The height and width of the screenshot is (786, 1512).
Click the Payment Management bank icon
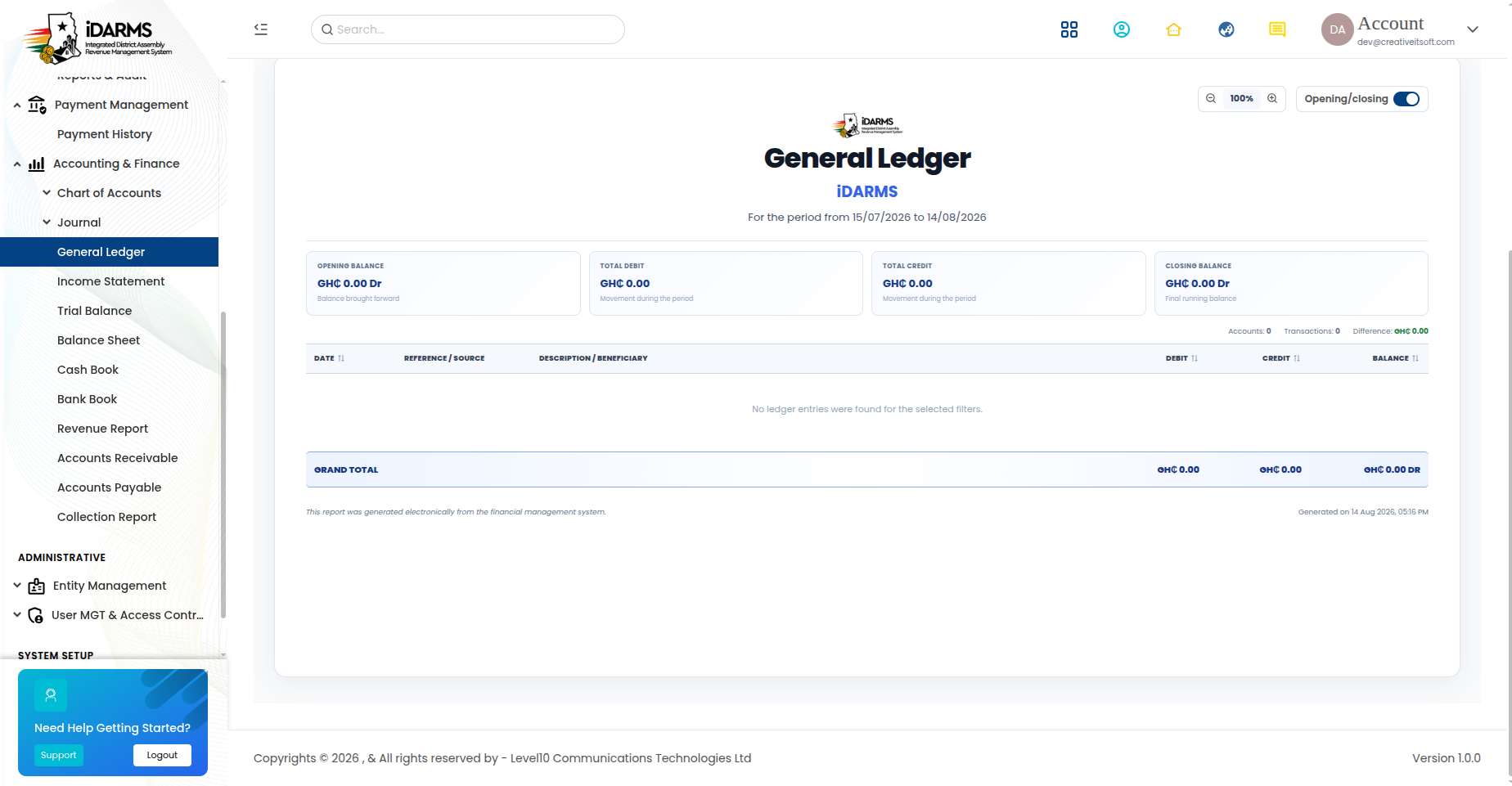(37, 105)
